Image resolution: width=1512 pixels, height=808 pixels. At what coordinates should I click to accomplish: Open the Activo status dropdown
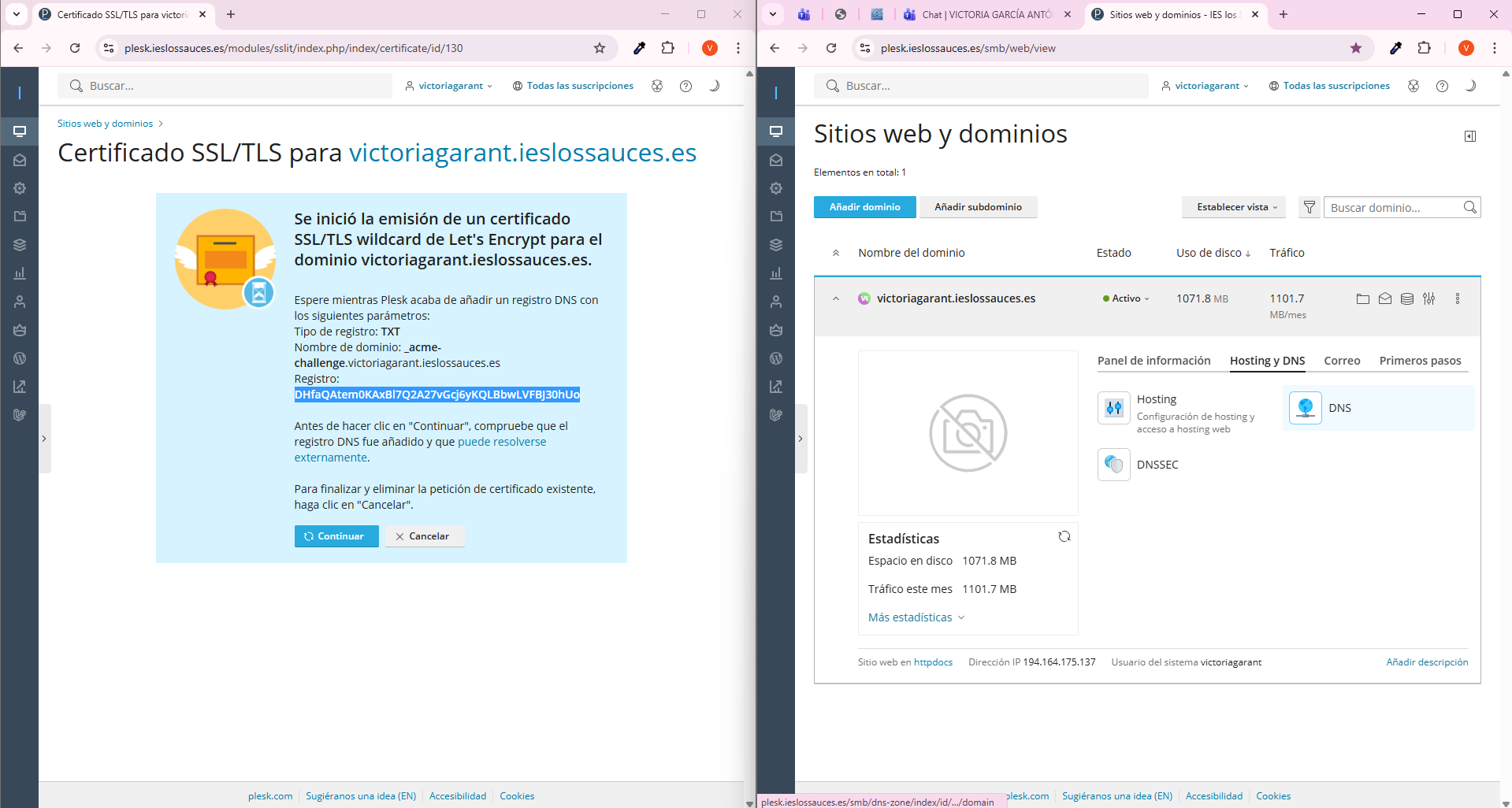tap(1127, 298)
